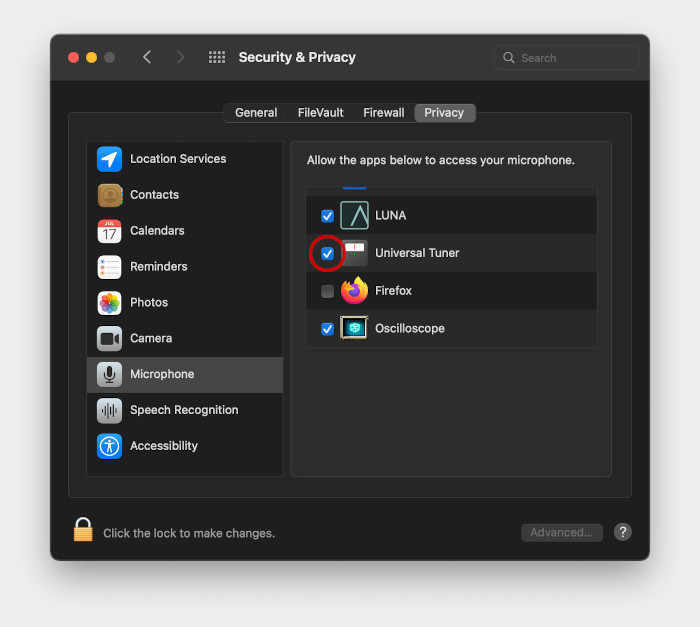Select the Photos flower icon
This screenshot has height=627, width=700.
(110, 303)
